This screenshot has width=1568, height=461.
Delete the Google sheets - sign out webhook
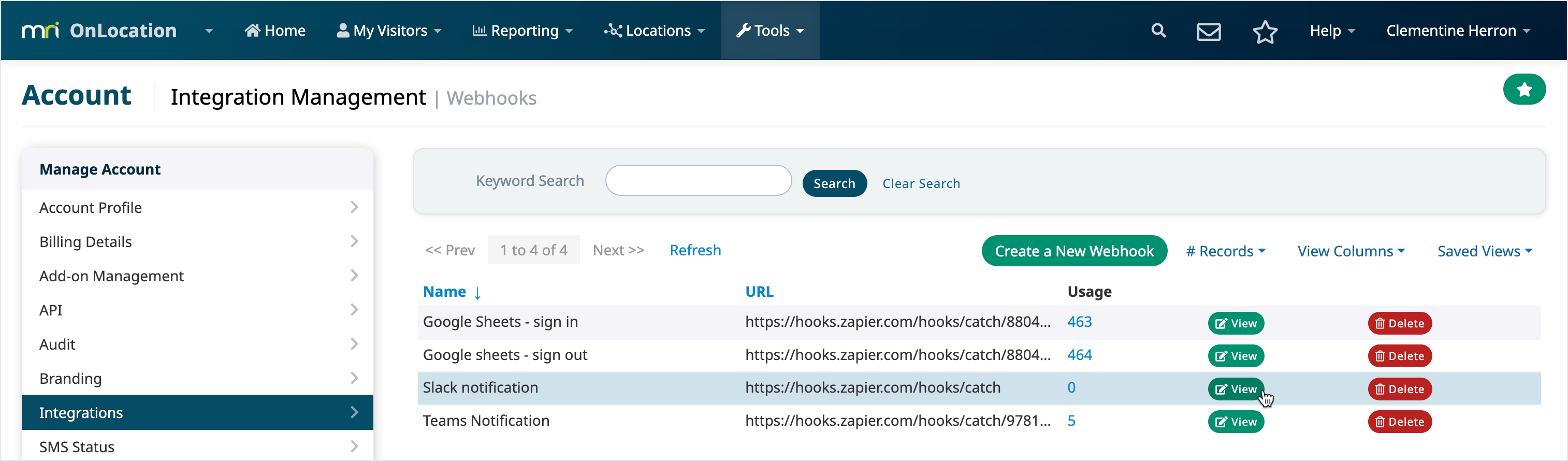(1399, 356)
